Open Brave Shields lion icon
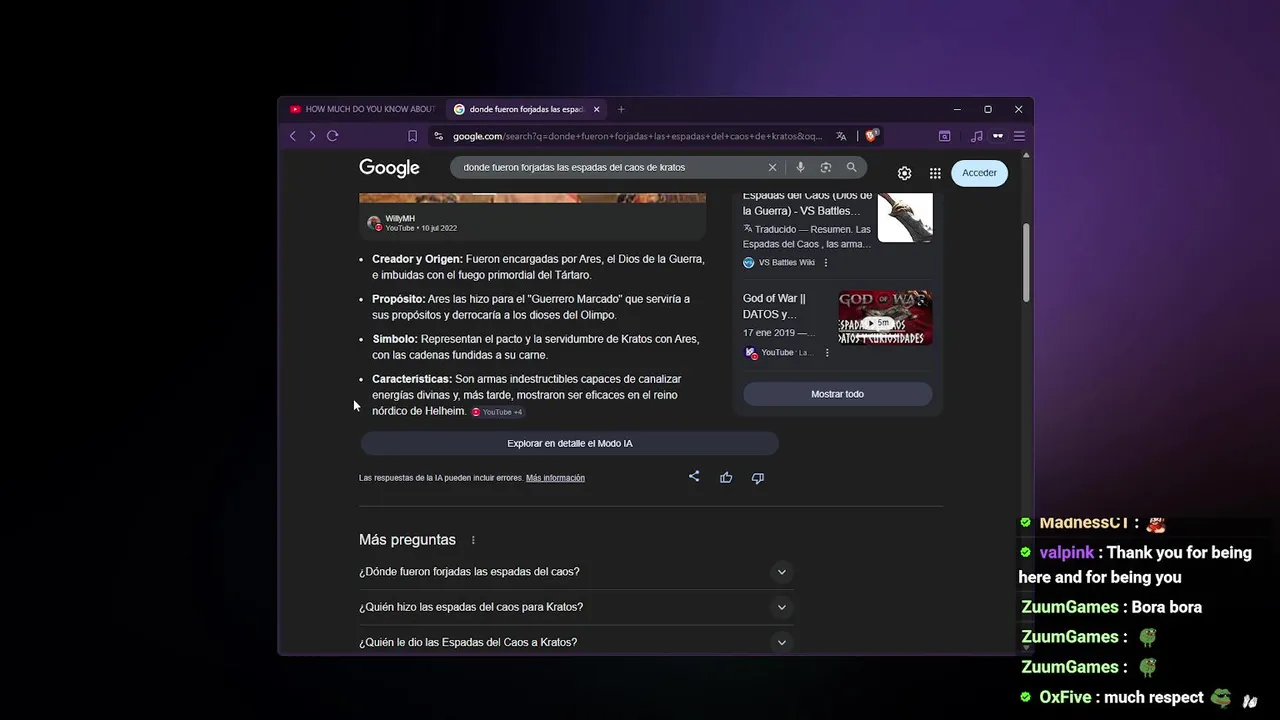1280x720 pixels. pyautogui.click(x=872, y=136)
